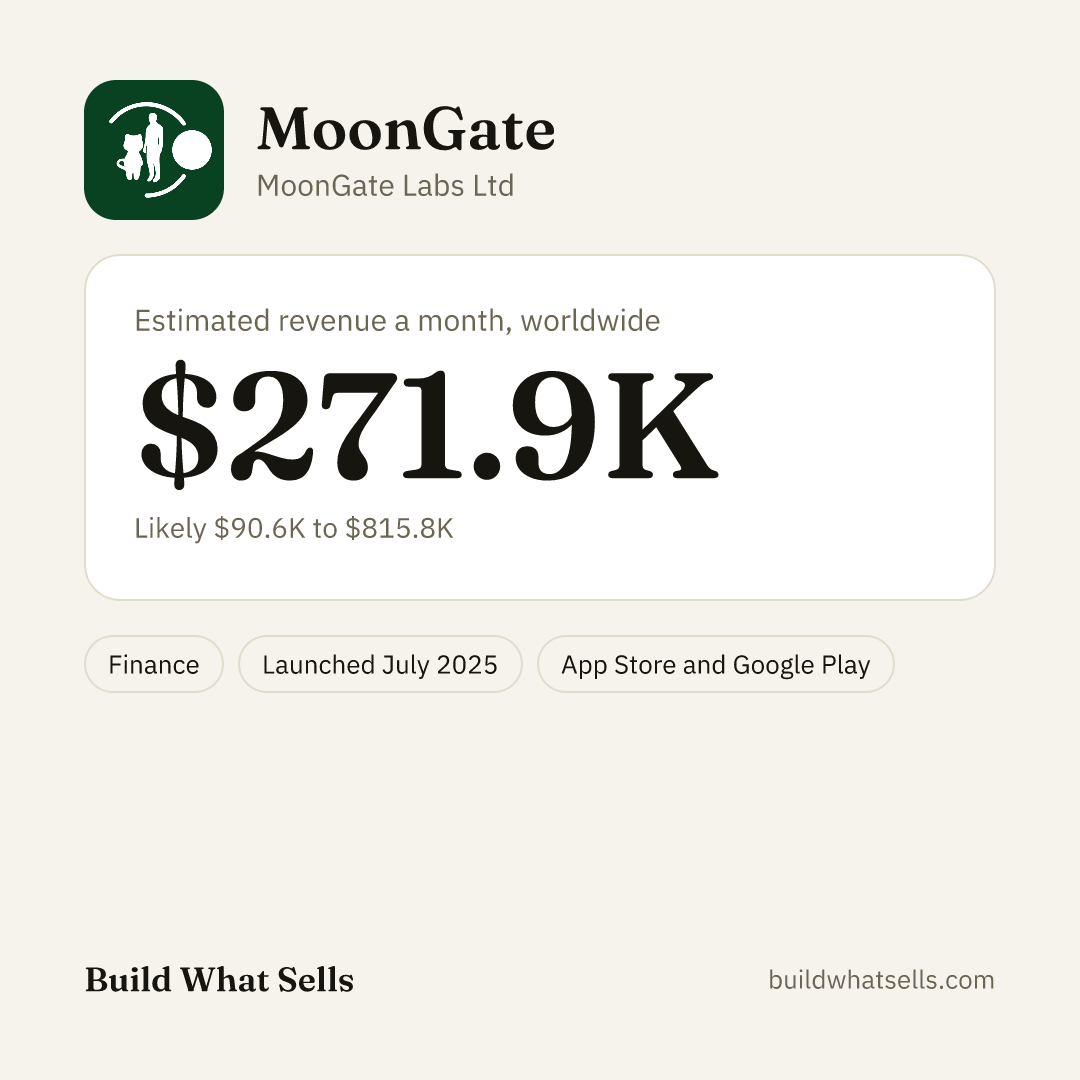Open the MoonGate Labs Ltd developer name
Screen dimensions: 1080x1080
coord(385,186)
